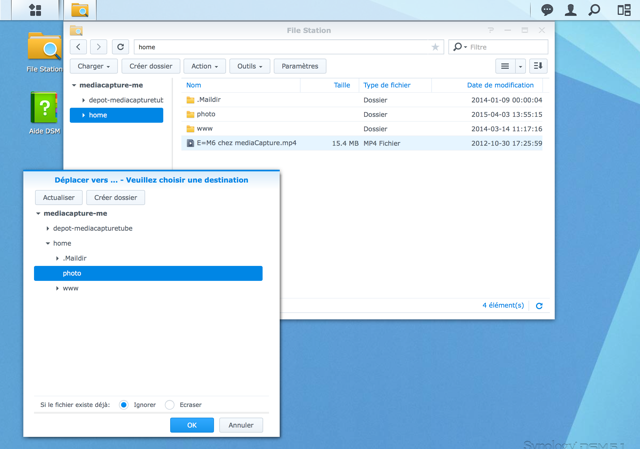The height and width of the screenshot is (449, 640).
Task: Refresh the current folder in toolbar
Action: (120, 47)
